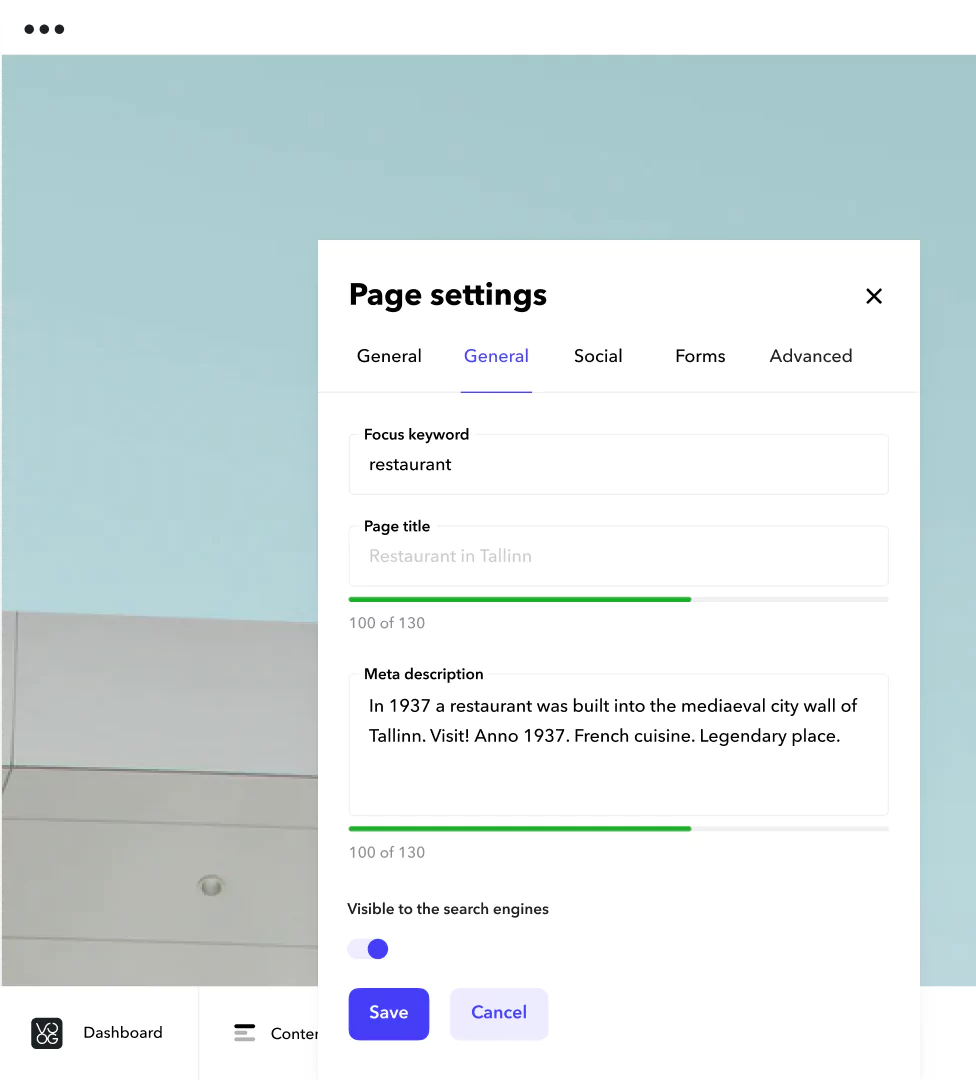The image size is (976, 1080).
Task: Click the Page title input field
Action: tap(618, 556)
